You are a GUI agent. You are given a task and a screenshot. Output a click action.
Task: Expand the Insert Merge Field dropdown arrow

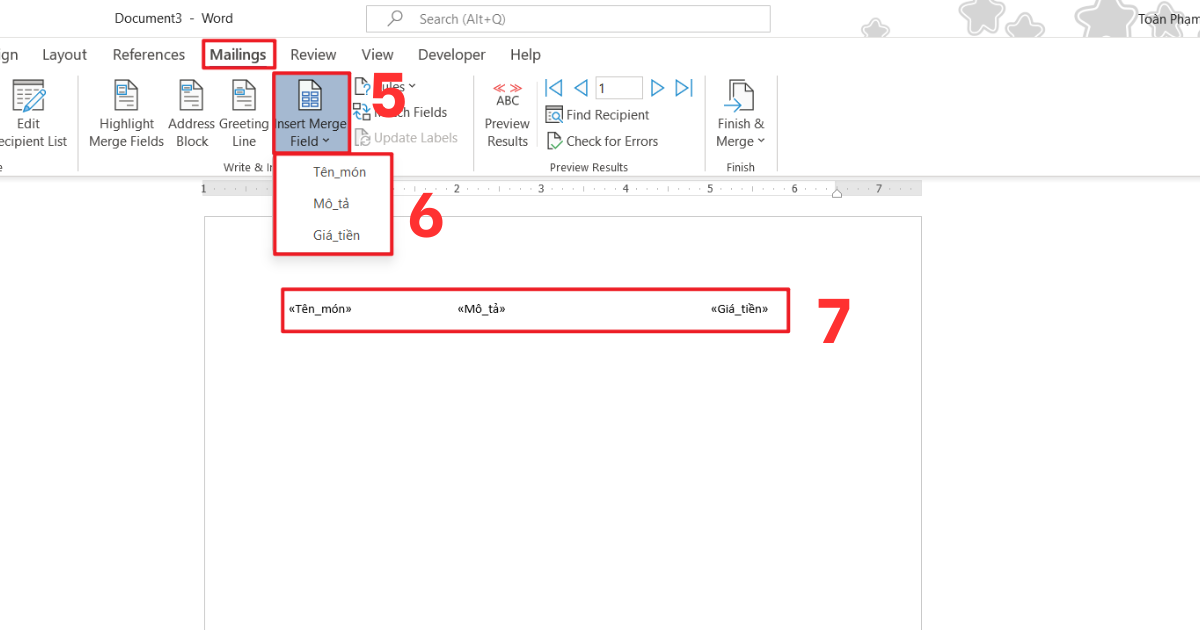pyautogui.click(x=326, y=142)
